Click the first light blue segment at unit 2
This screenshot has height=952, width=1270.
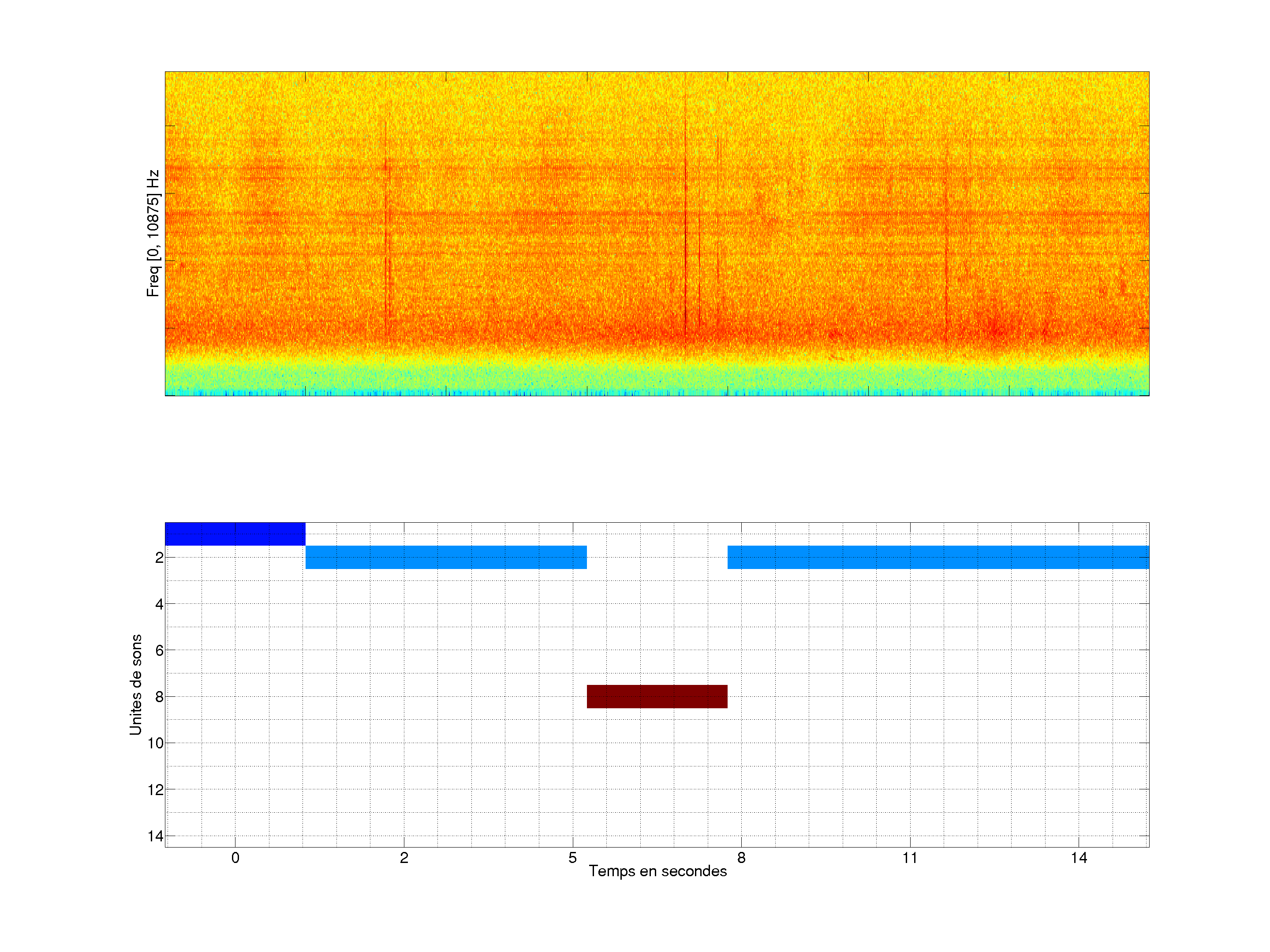[445, 557]
